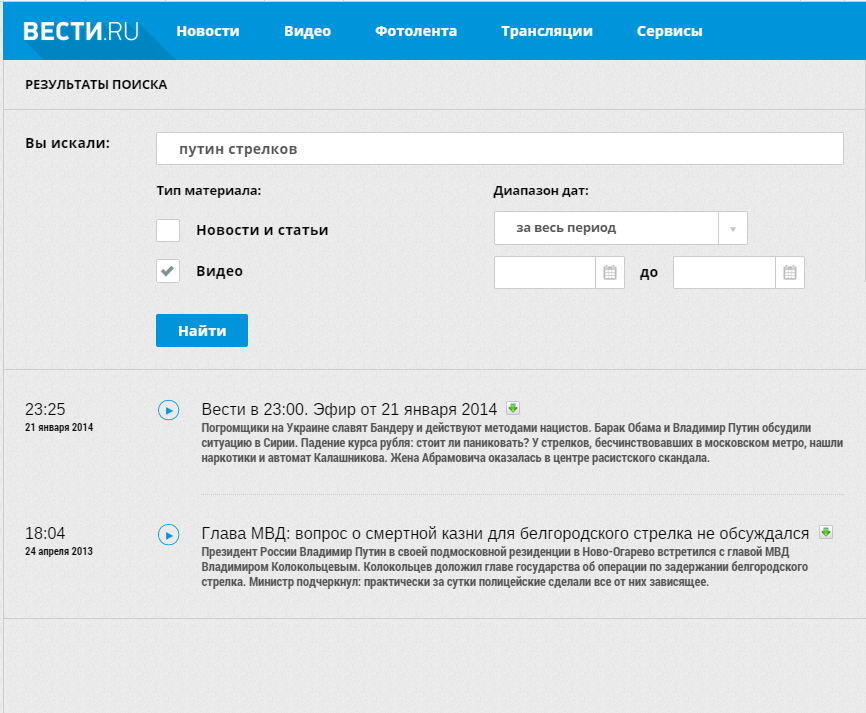Click the Тип материала label
Viewport: 866px width, 713px height.
tap(209, 191)
